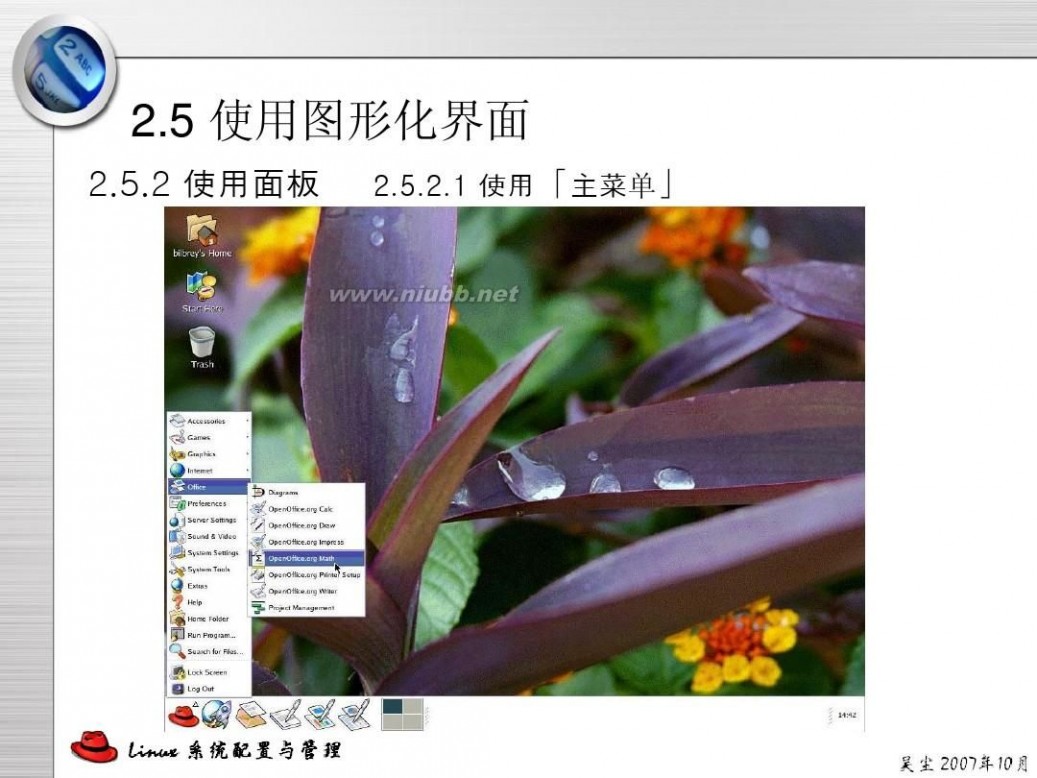Click the 14:42 panel clock
Screen dimensions: 1037x778
pyautogui.click(x=847, y=715)
